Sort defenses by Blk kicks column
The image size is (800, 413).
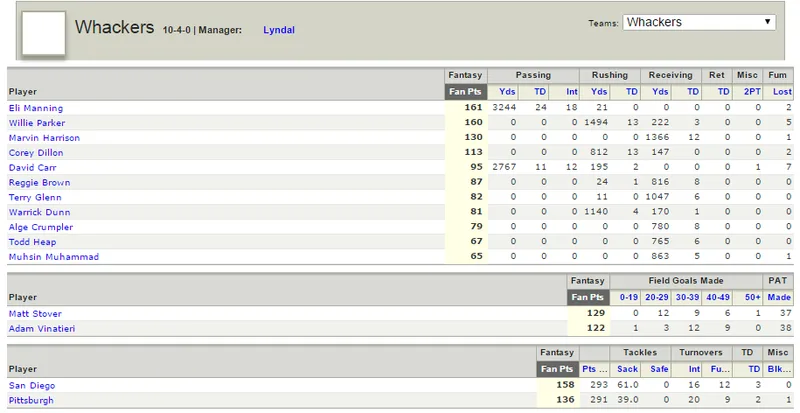click(x=779, y=369)
